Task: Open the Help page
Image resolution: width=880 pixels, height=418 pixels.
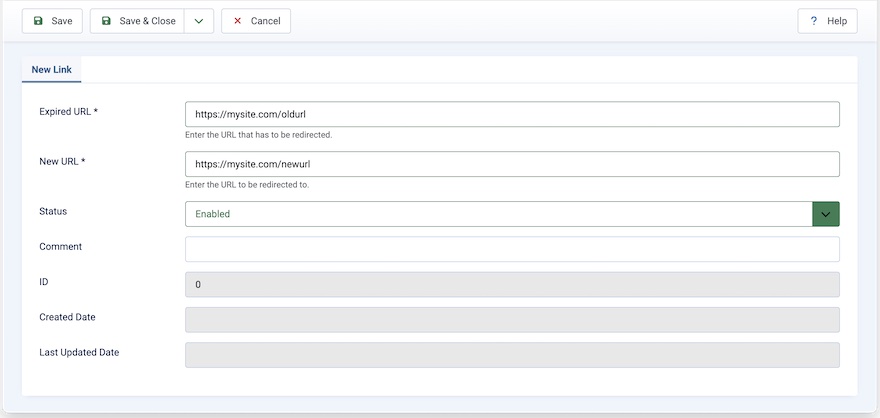Action: (x=827, y=21)
